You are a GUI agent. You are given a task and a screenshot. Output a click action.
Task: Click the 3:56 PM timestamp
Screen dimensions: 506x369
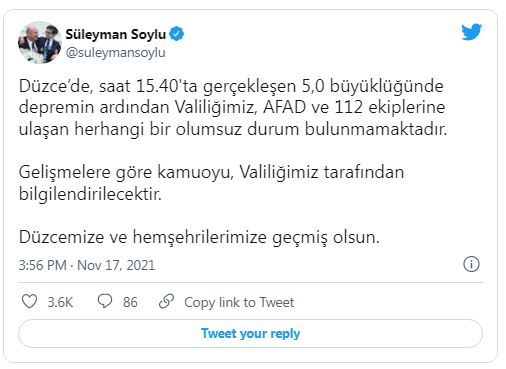[x=43, y=265]
